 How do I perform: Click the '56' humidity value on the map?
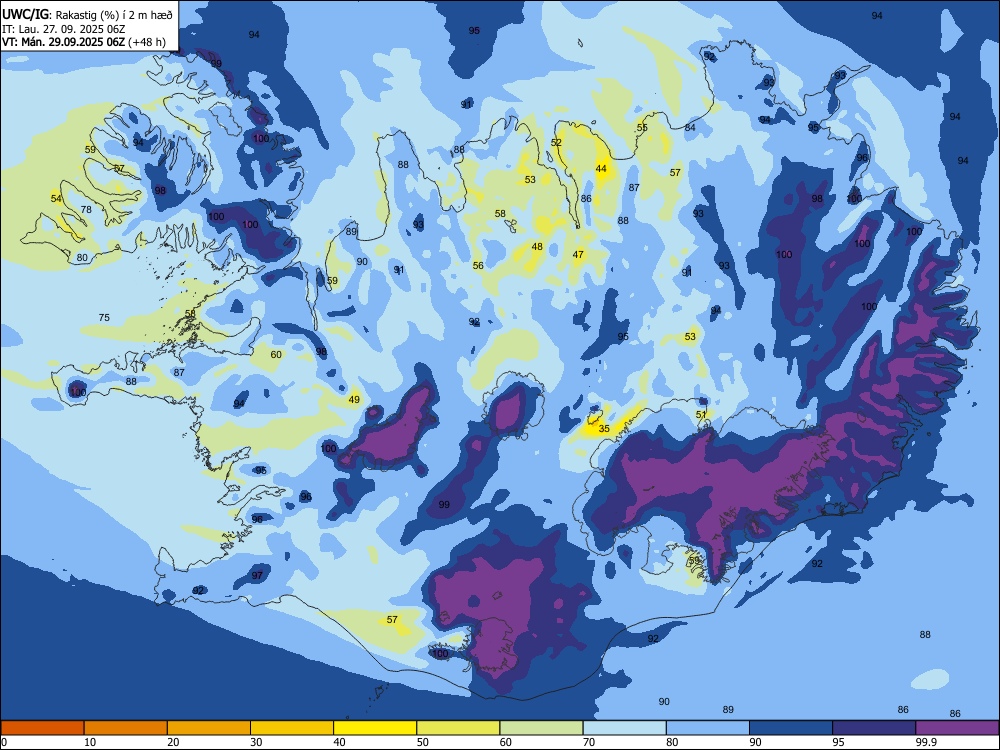tap(478, 265)
